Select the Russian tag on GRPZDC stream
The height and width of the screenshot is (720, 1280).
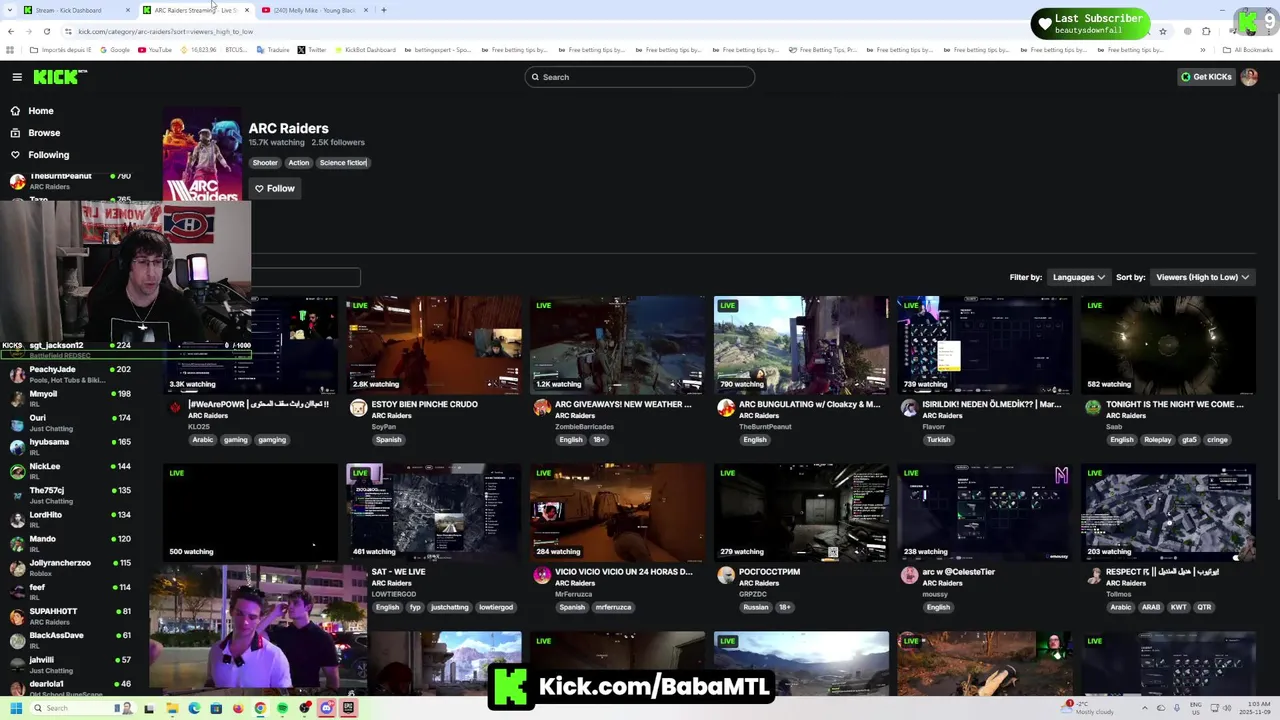(756, 607)
